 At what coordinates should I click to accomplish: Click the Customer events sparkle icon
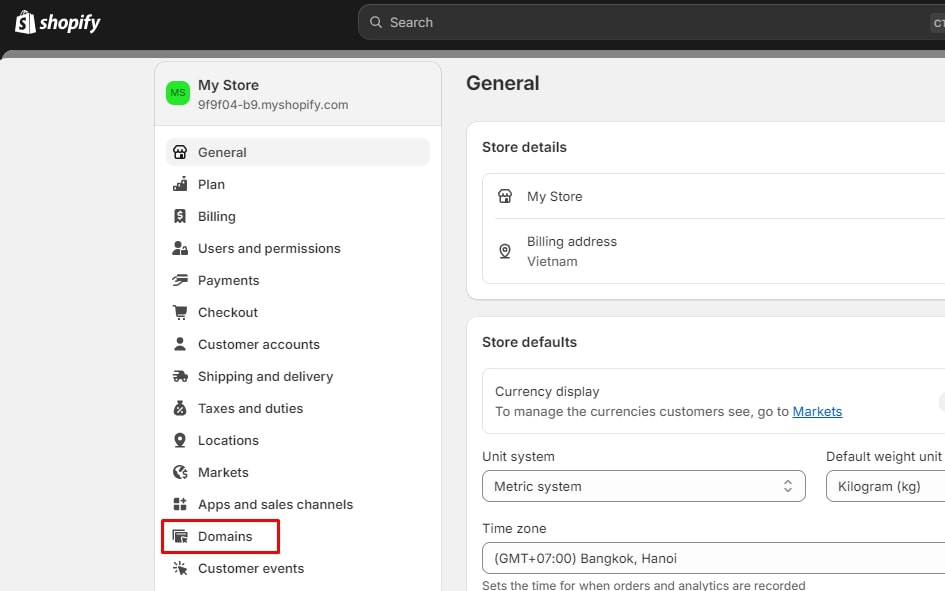(180, 568)
